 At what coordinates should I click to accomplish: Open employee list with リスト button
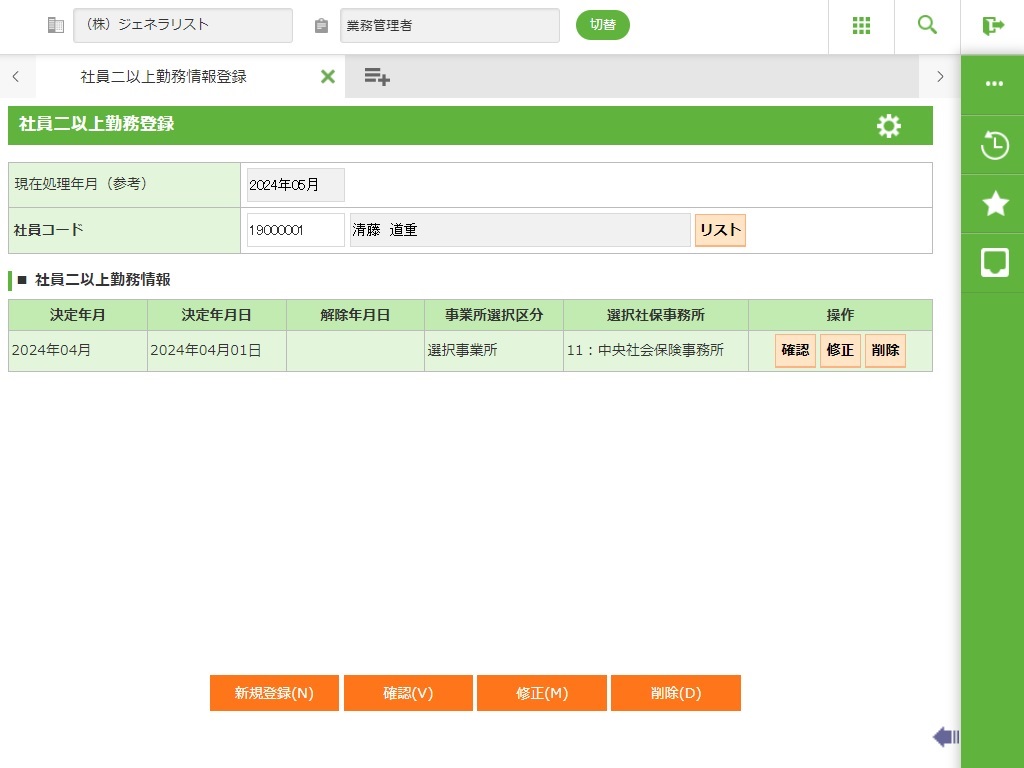[x=720, y=230]
